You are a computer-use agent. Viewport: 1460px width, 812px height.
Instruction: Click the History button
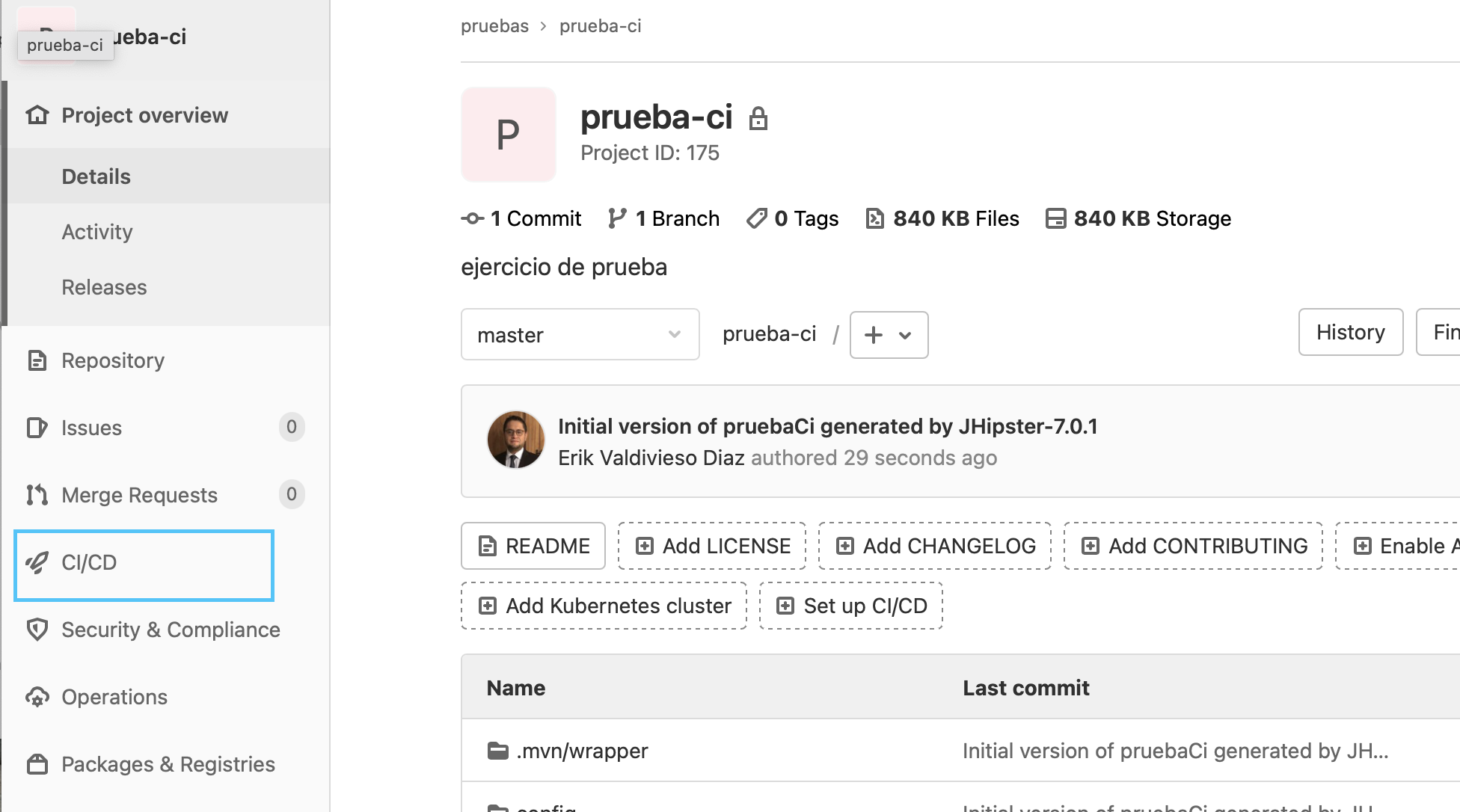point(1350,332)
